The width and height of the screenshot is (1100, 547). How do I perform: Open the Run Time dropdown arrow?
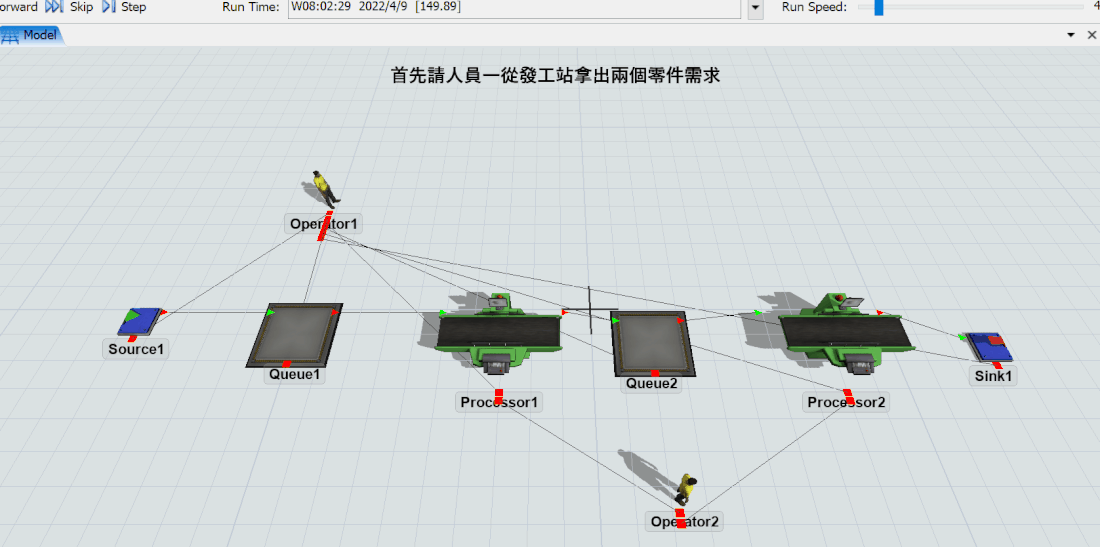coord(755,8)
